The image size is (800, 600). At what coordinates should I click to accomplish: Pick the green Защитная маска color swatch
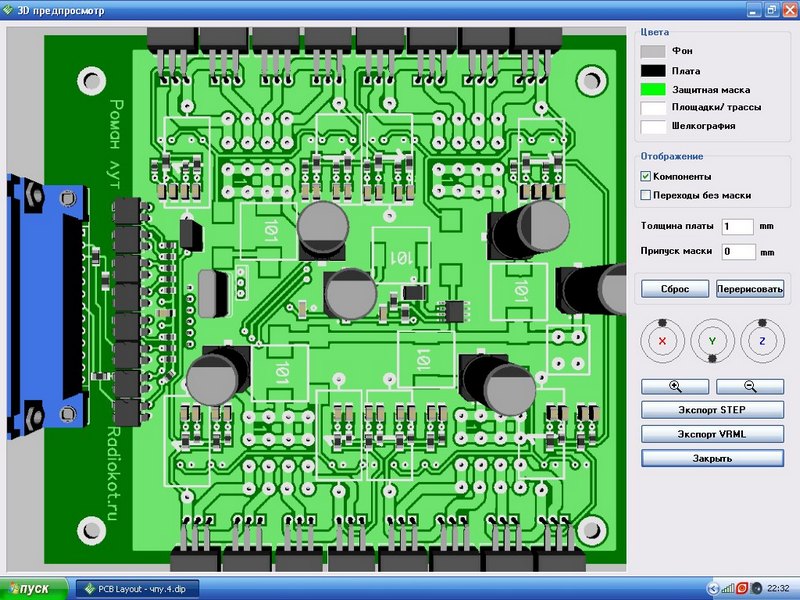click(x=653, y=89)
